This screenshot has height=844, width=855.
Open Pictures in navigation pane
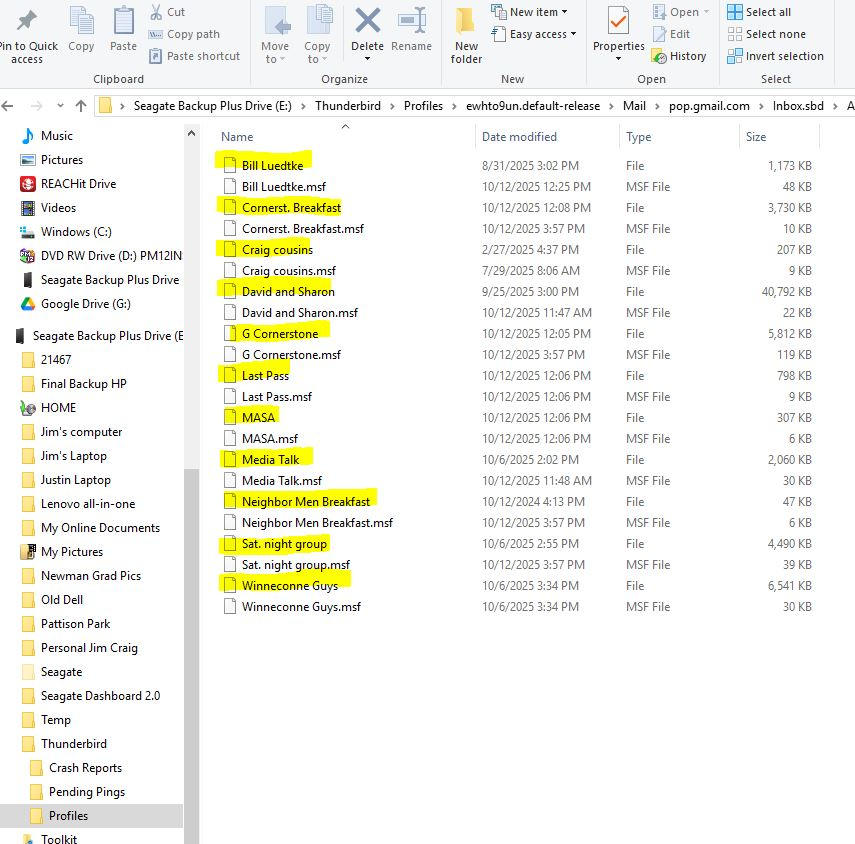pos(51,160)
